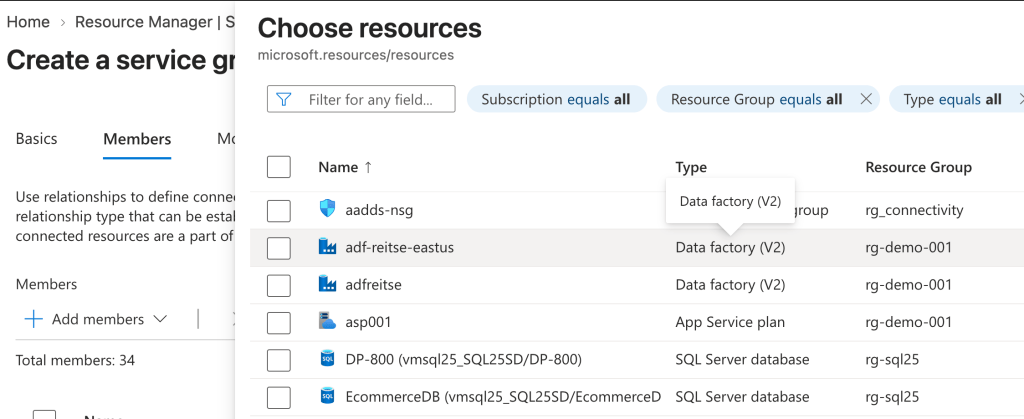Screen dimensions: 1024x419
Task: Tick the checkbox for adf-reitse-eastus
Action: click(x=279, y=248)
